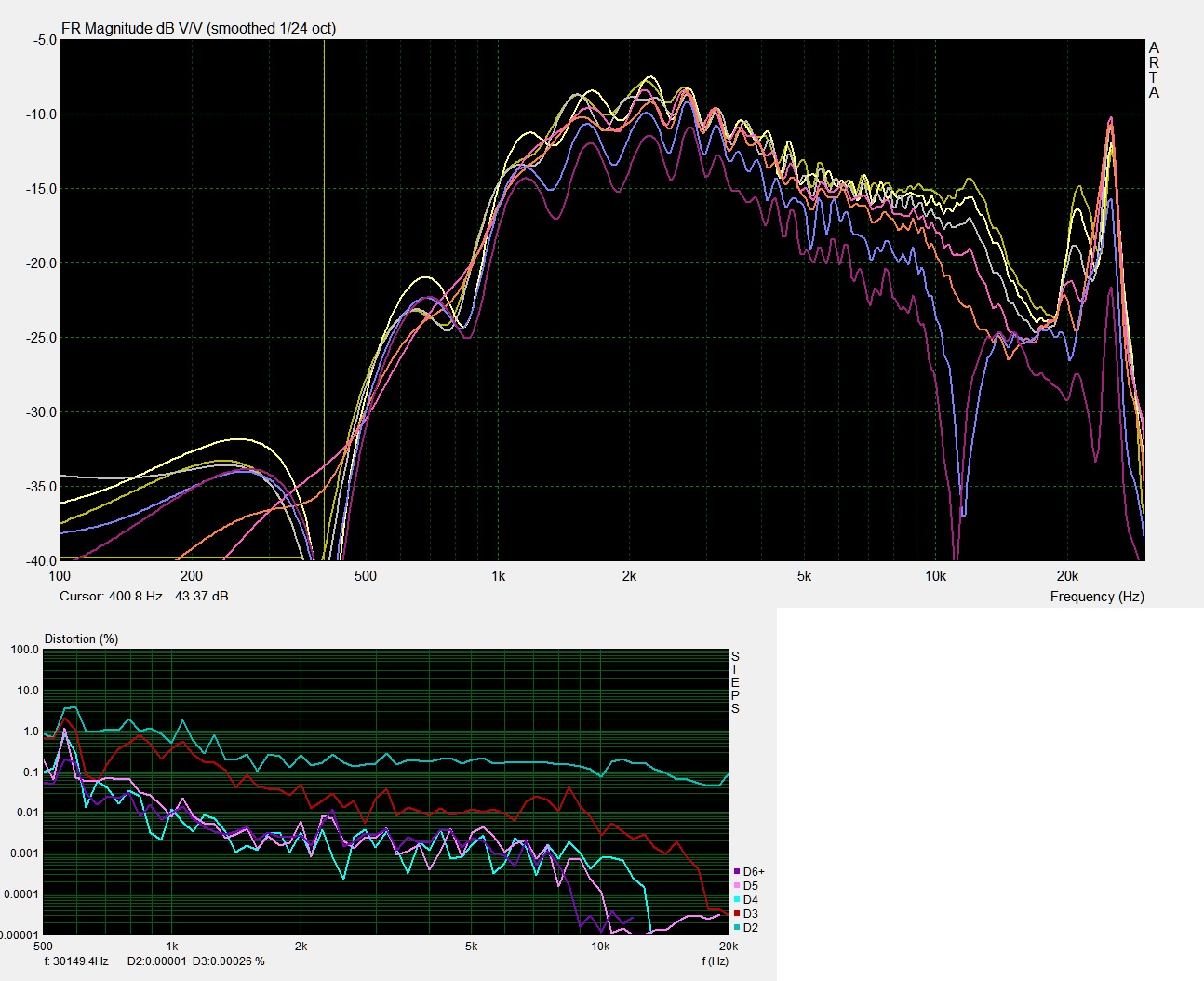Click the -5.0 dB axis label
Image resolution: width=1204 pixels, height=981 pixels.
pyautogui.click(x=45, y=41)
